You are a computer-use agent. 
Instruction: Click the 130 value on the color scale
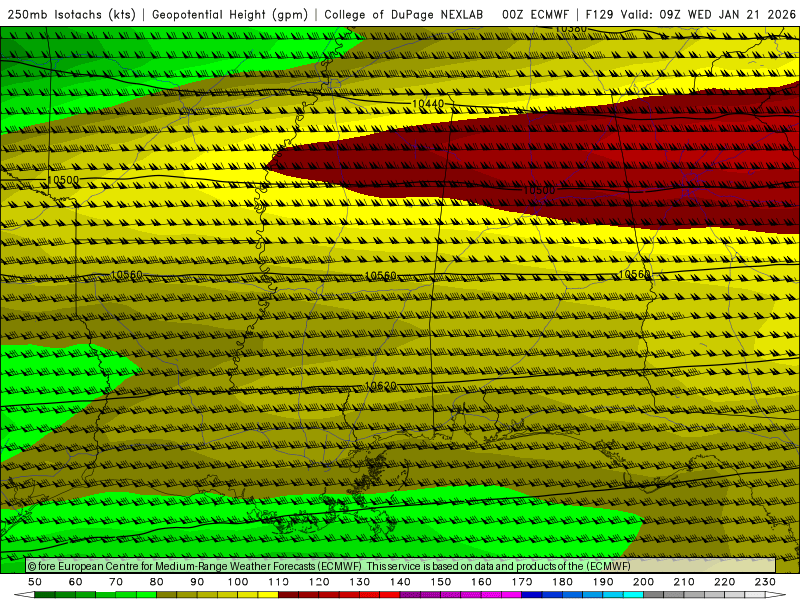[x=360, y=582]
